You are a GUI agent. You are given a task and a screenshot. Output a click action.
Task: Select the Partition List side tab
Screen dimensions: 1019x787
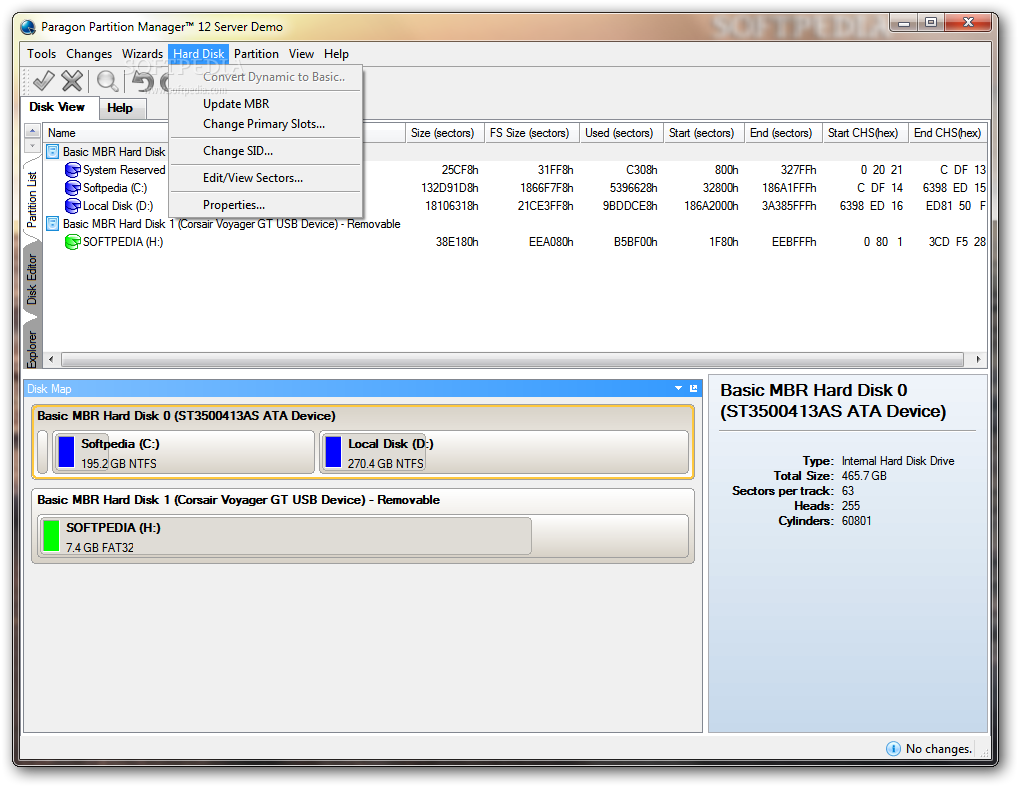(32, 199)
